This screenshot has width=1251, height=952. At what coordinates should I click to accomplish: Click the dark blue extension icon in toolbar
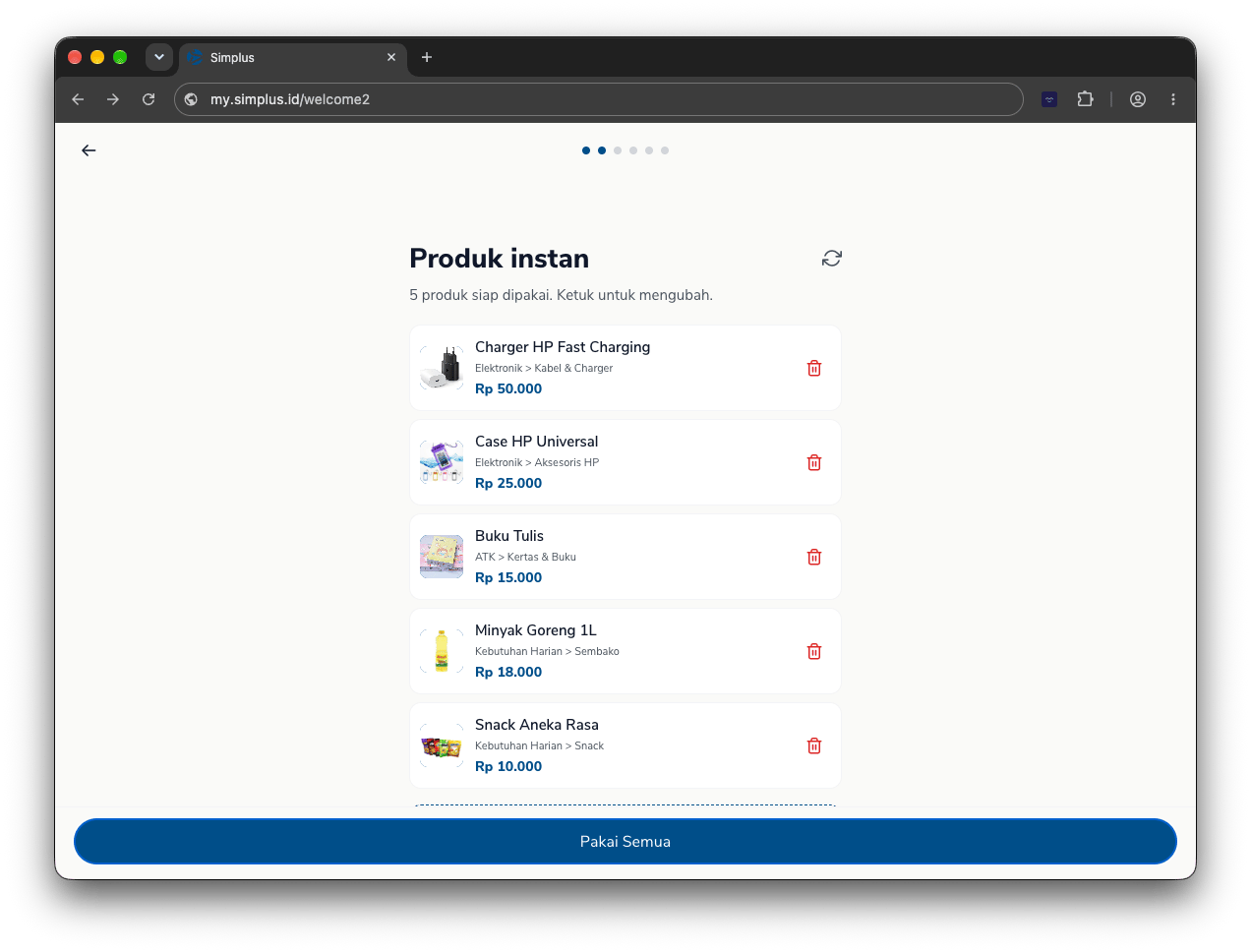pos(1049,99)
